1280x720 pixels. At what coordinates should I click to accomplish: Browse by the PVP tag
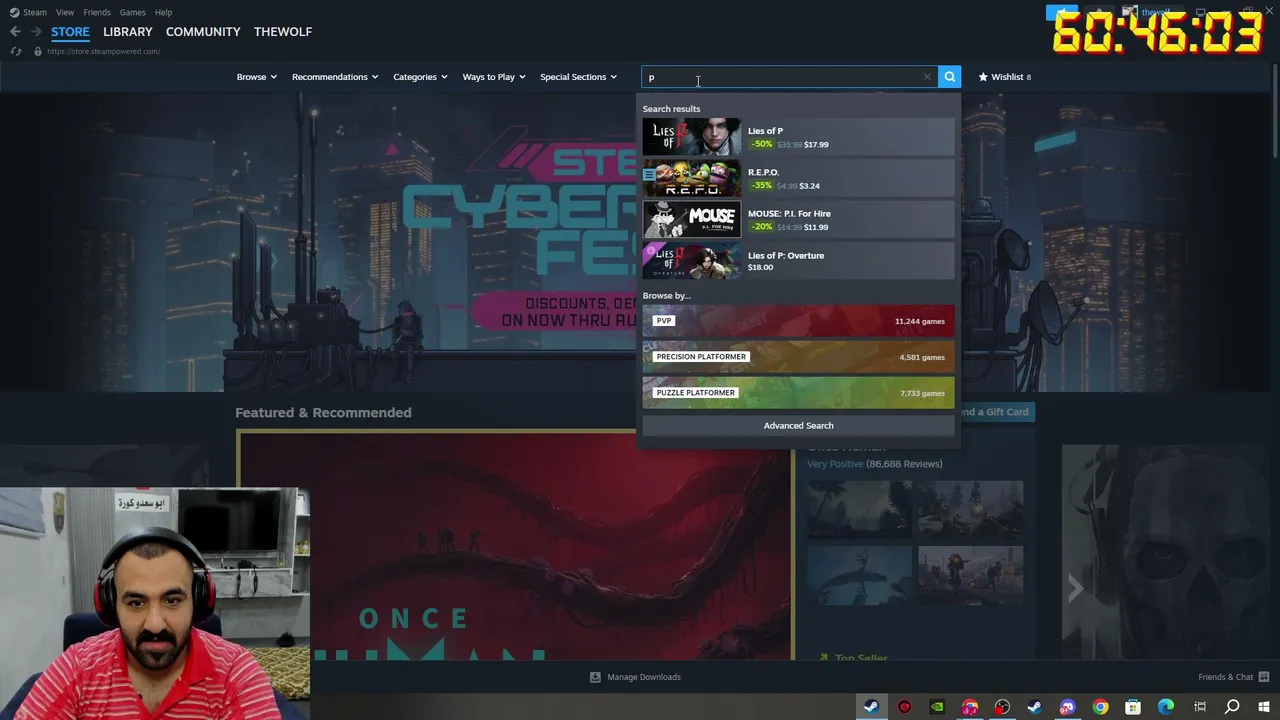point(798,321)
